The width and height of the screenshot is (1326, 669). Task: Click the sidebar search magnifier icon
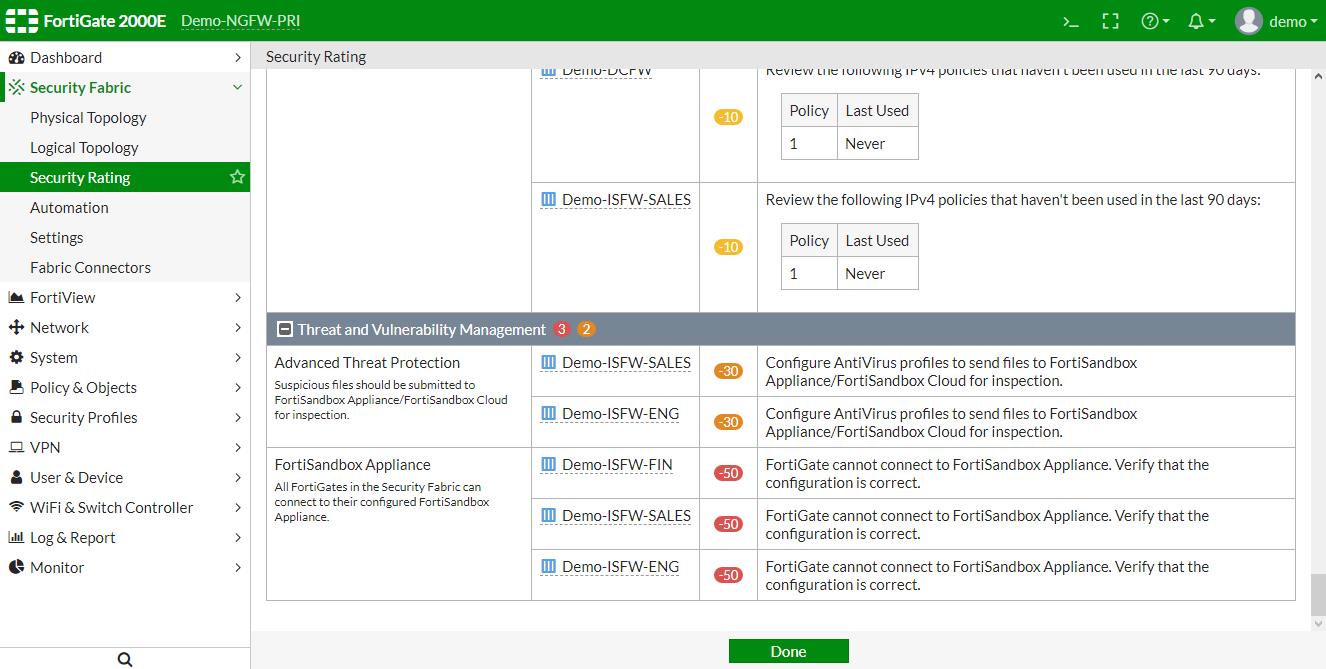pos(125,659)
